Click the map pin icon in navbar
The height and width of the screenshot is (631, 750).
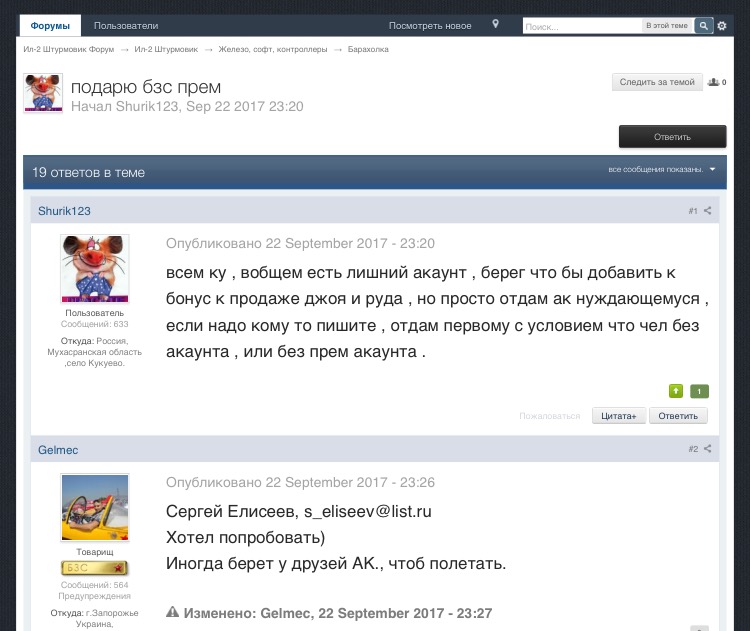click(496, 24)
